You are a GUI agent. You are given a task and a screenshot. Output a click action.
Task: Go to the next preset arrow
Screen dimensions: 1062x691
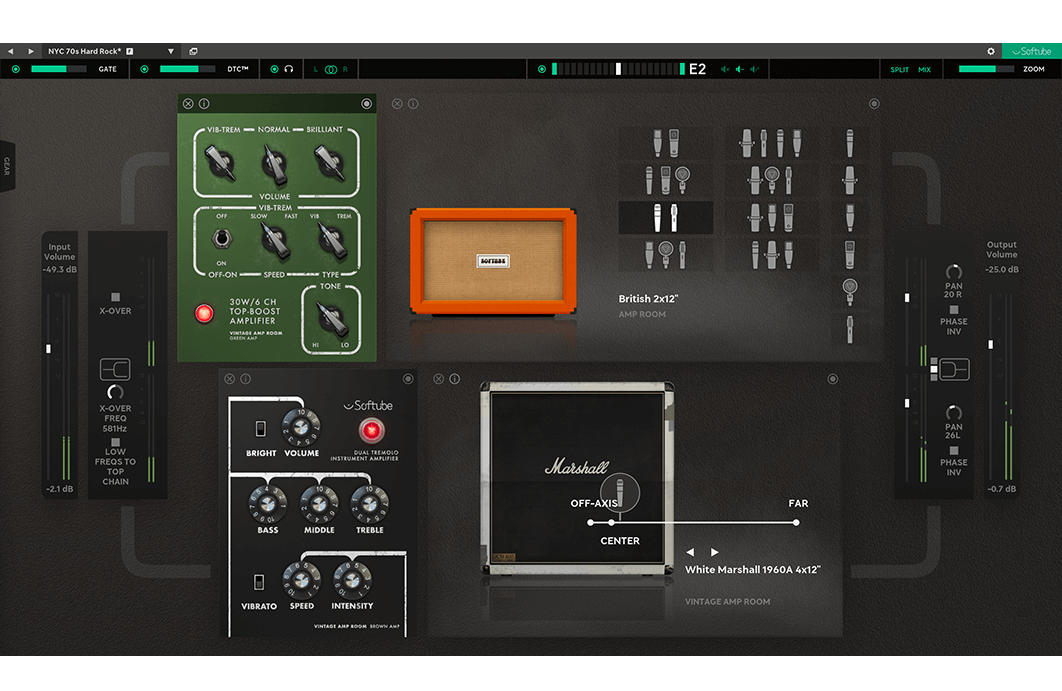(x=30, y=51)
